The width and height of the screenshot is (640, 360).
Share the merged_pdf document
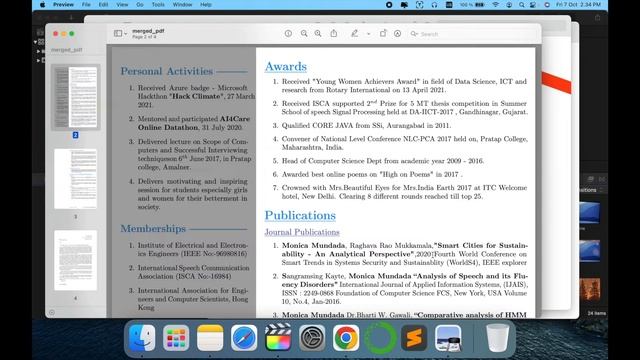(334, 33)
